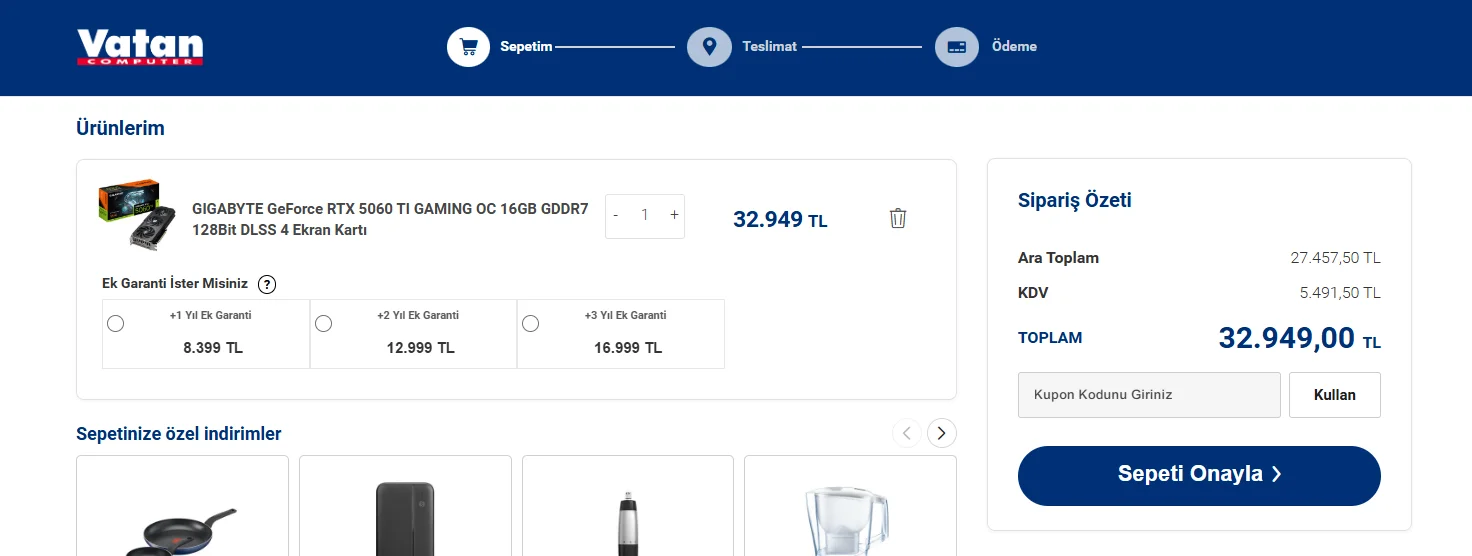This screenshot has width=1472, height=556.
Task: Click the Ödeme credit card icon
Action: [x=956, y=46]
